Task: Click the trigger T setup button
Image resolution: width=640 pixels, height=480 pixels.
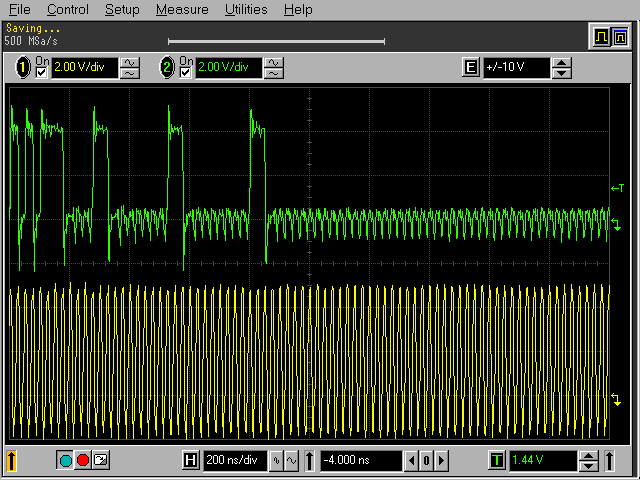Action: pos(497,460)
